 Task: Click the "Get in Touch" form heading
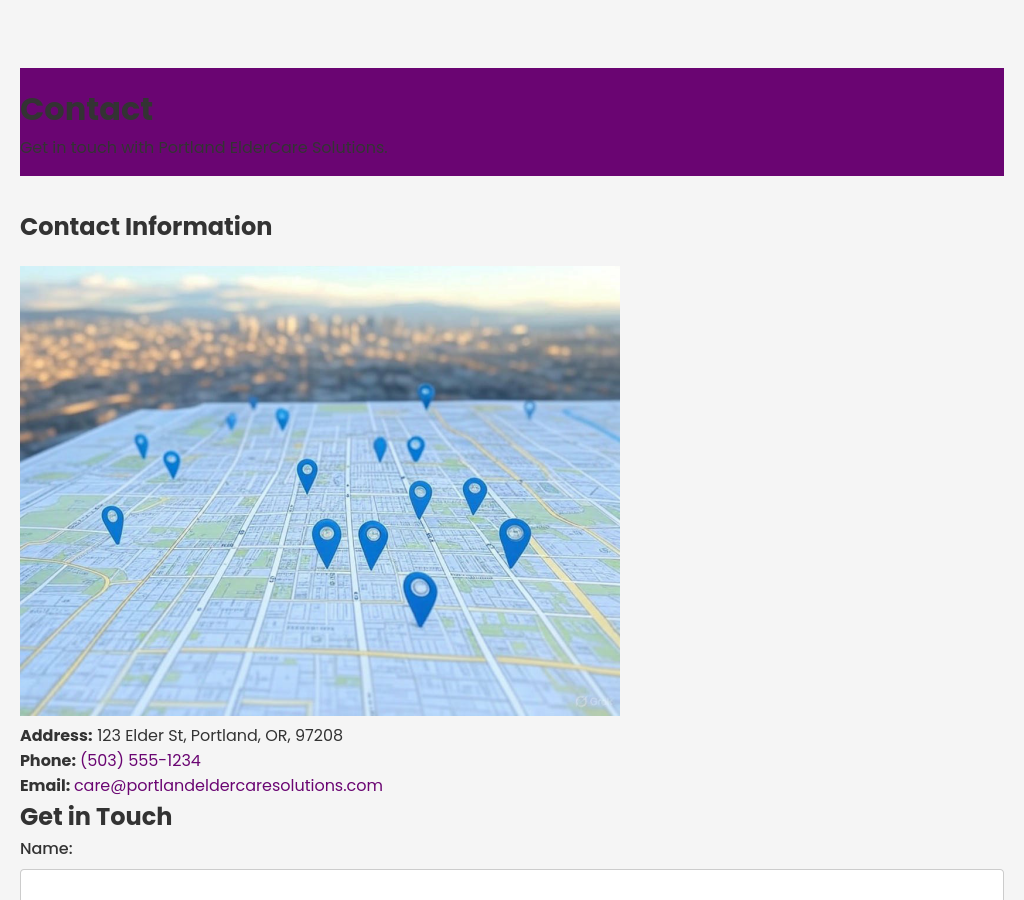click(x=96, y=817)
